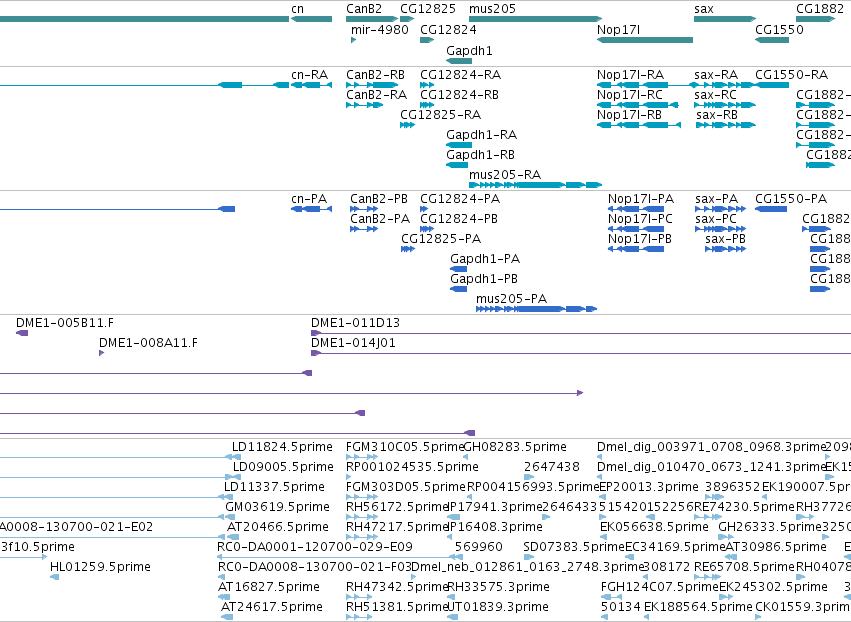Image resolution: width=851 pixels, height=622 pixels.
Task: Select the mus205 gene arrow
Action: click(x=536, y=19)
